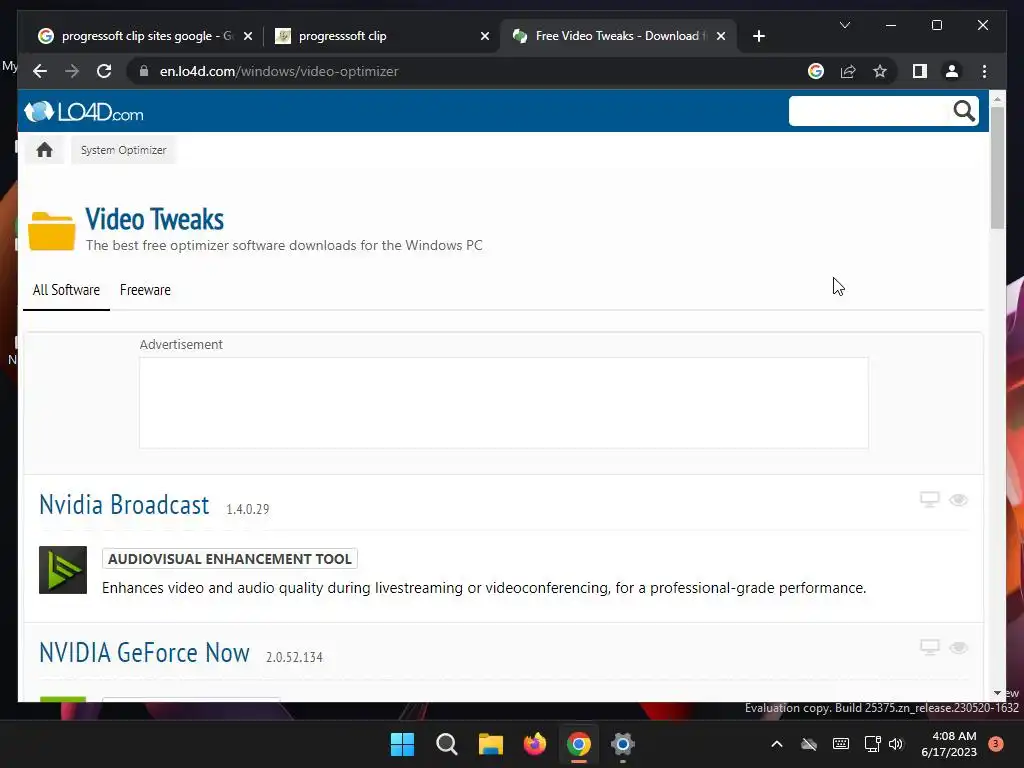Expand the hidden system tray icons chevron
The height and width of the screenshot is (768, 1024).
coord(776,744)
